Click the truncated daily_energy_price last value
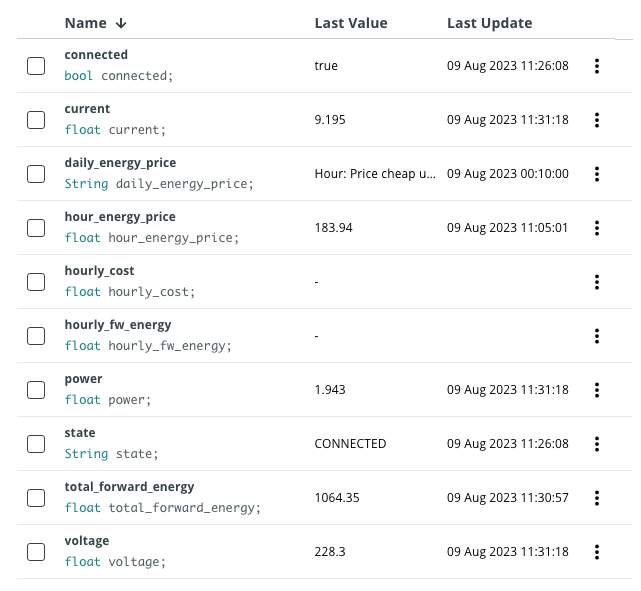This screenshot has height=591, width=641. 375,174
